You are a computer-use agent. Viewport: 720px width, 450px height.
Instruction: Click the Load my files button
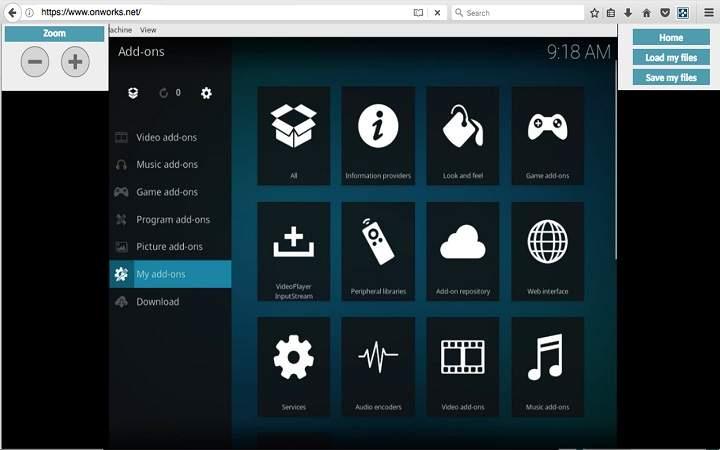click(x=671, y=58)
